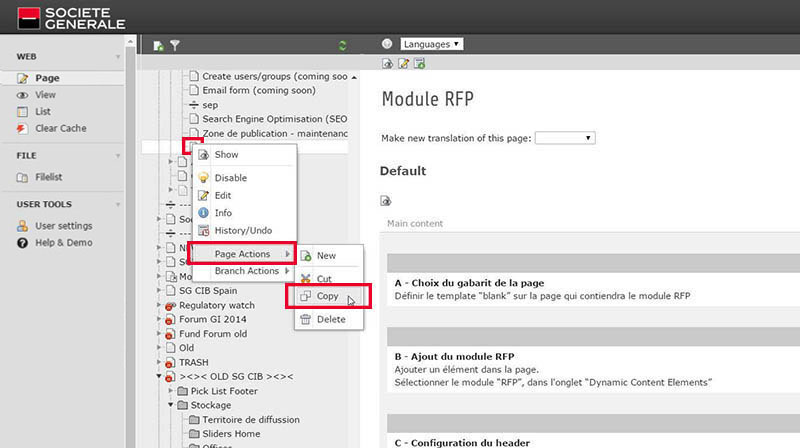
Task: Click Clear Cache in the sidebar
Action: 62,128
